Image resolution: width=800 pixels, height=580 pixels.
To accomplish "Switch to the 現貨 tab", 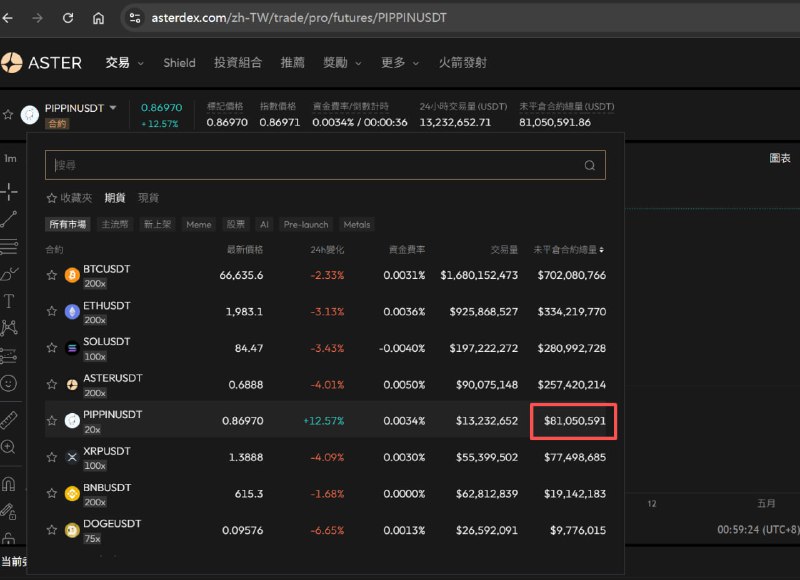I will coord(147,197).
